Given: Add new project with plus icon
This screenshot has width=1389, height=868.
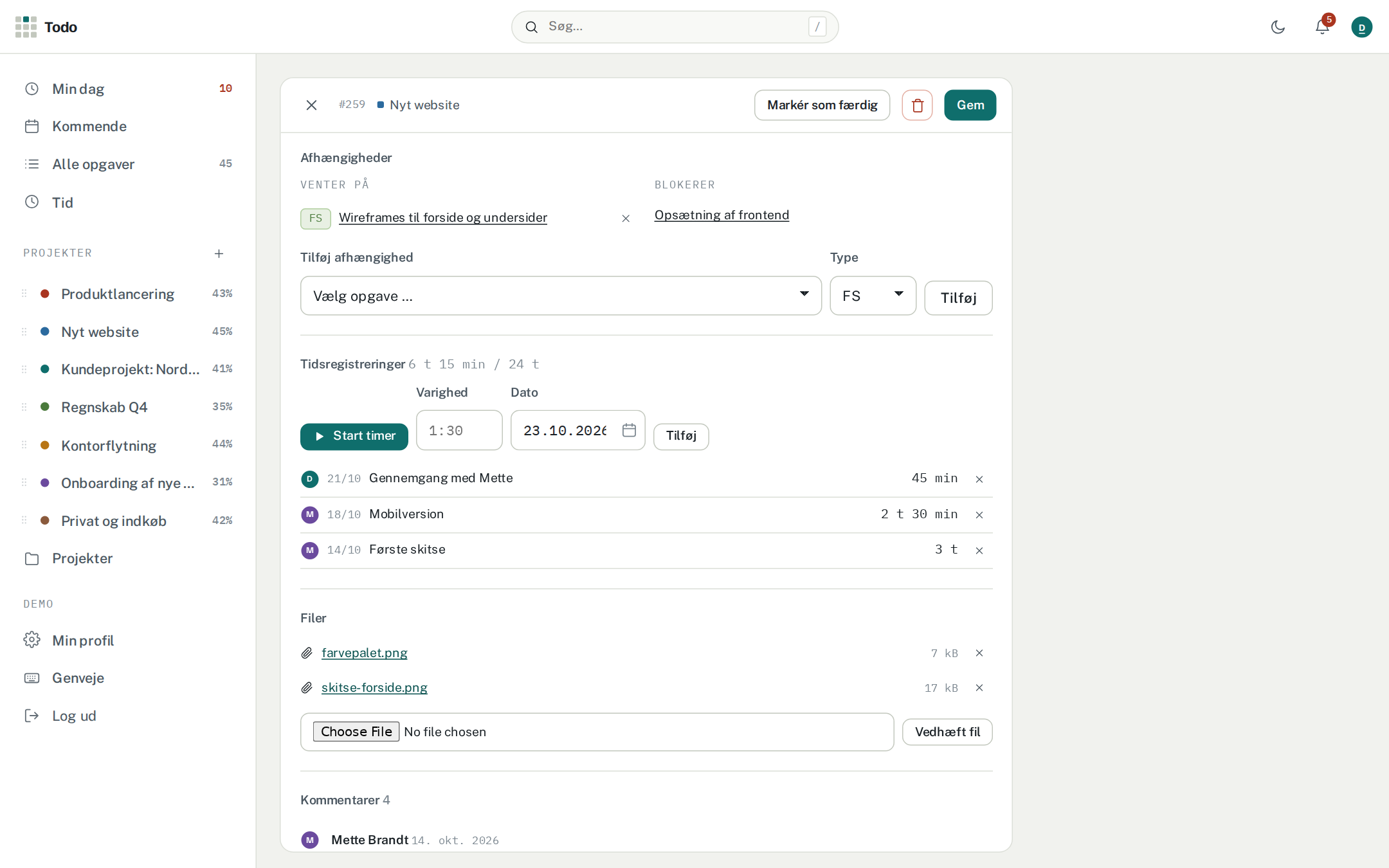Looking at the screenshot, I should pos(219,253).
